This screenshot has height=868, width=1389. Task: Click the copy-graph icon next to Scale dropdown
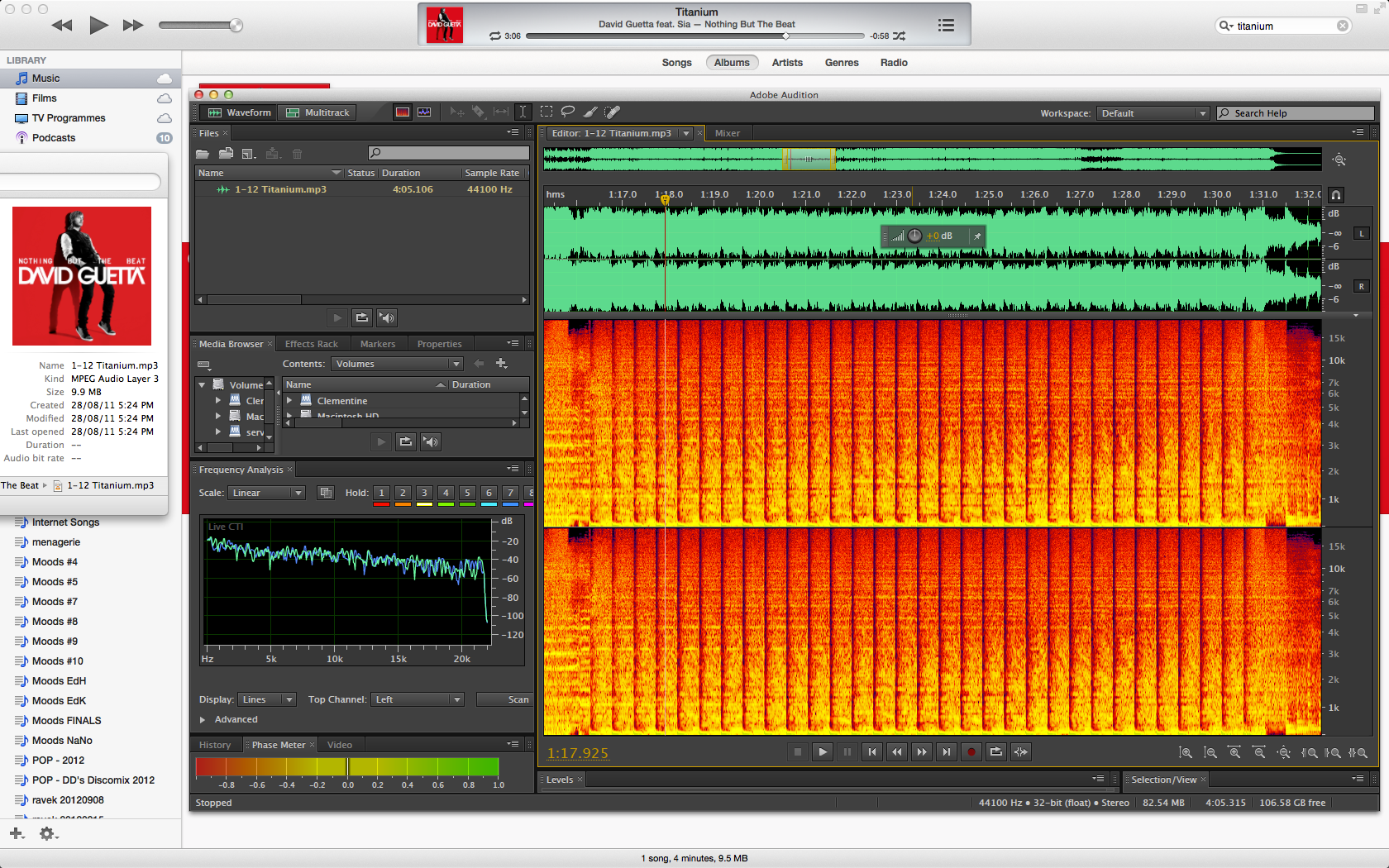point(326,493)
